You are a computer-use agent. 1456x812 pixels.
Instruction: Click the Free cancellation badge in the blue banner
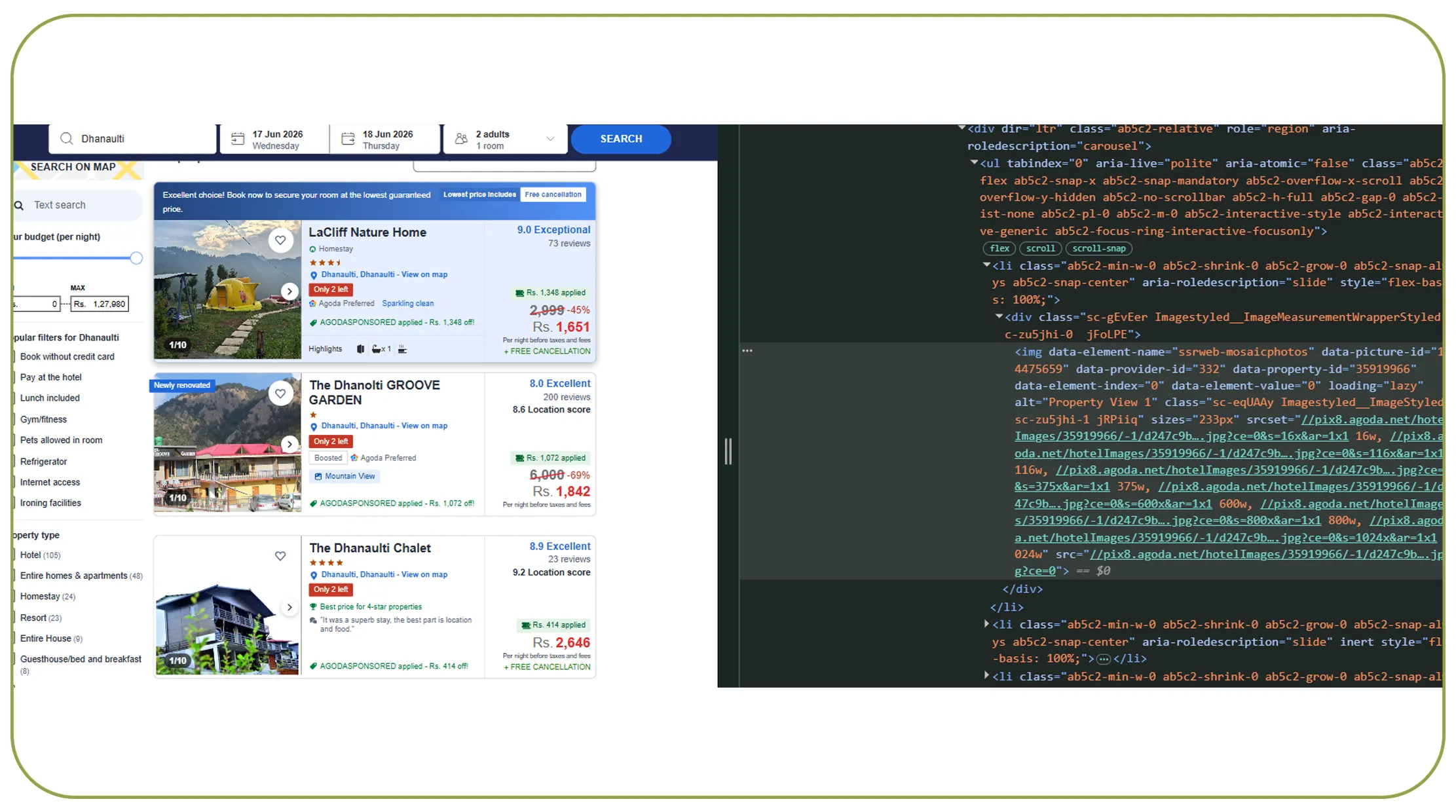(x=553, y=194)
